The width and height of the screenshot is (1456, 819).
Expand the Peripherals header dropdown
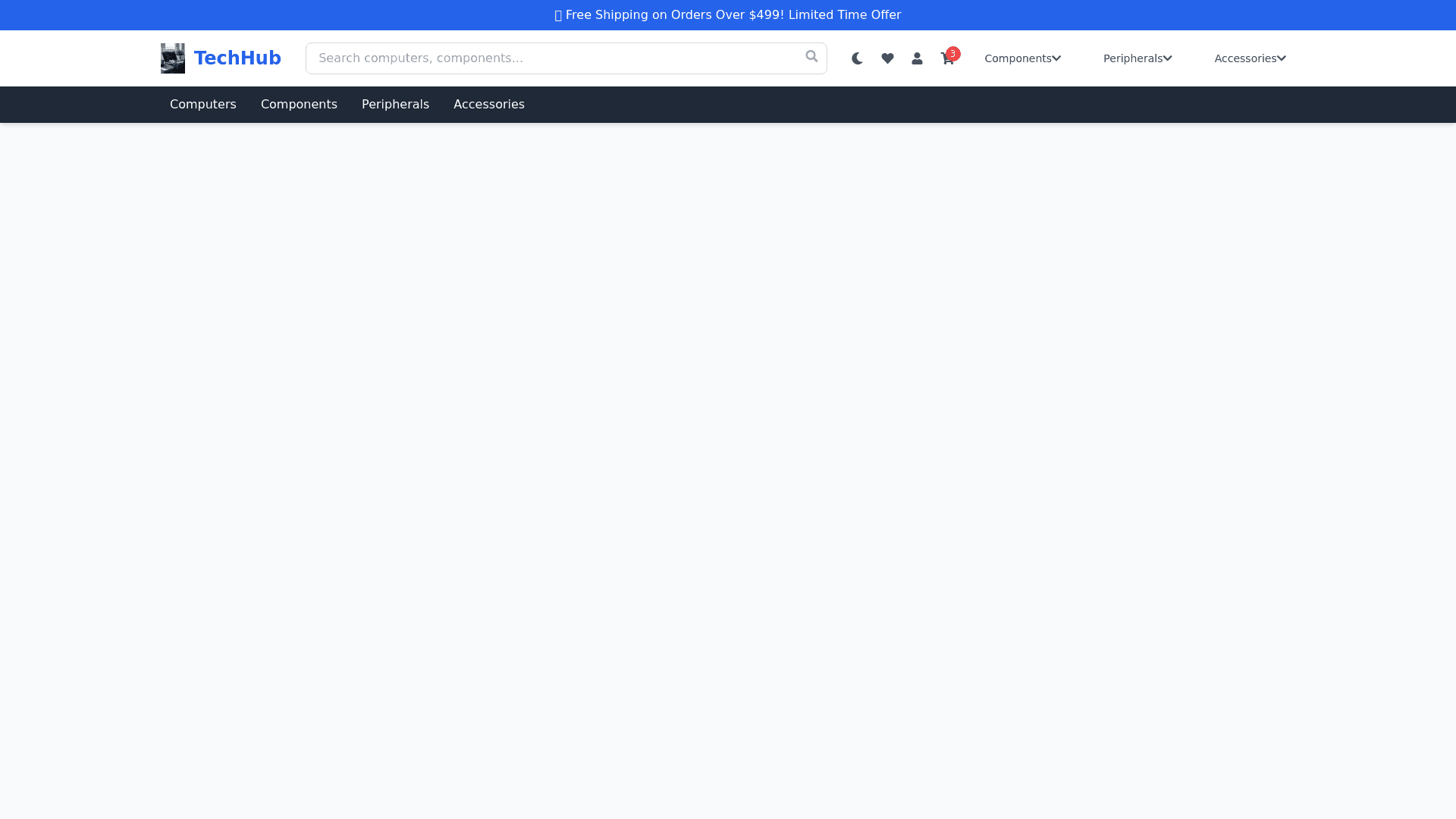(x=1132, y=58)
